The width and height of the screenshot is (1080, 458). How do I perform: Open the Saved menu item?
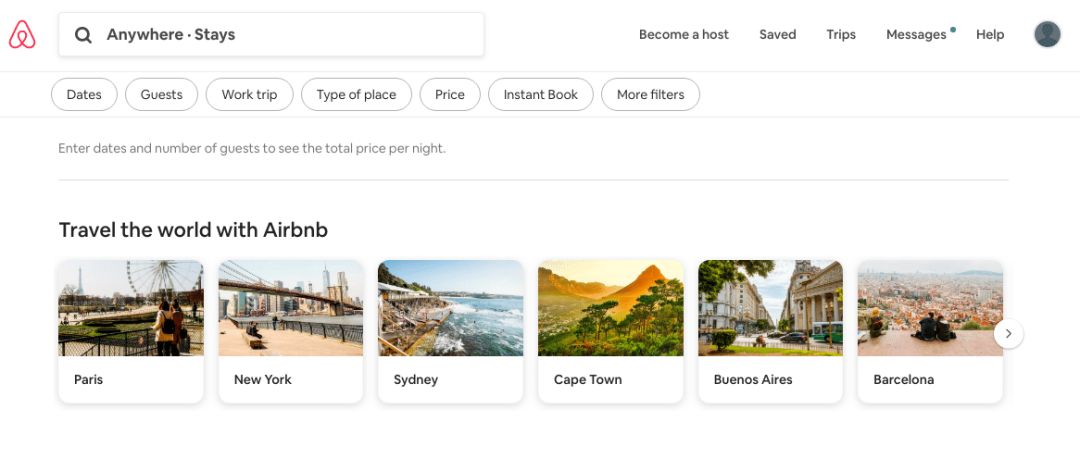click(x=778, y=34)
